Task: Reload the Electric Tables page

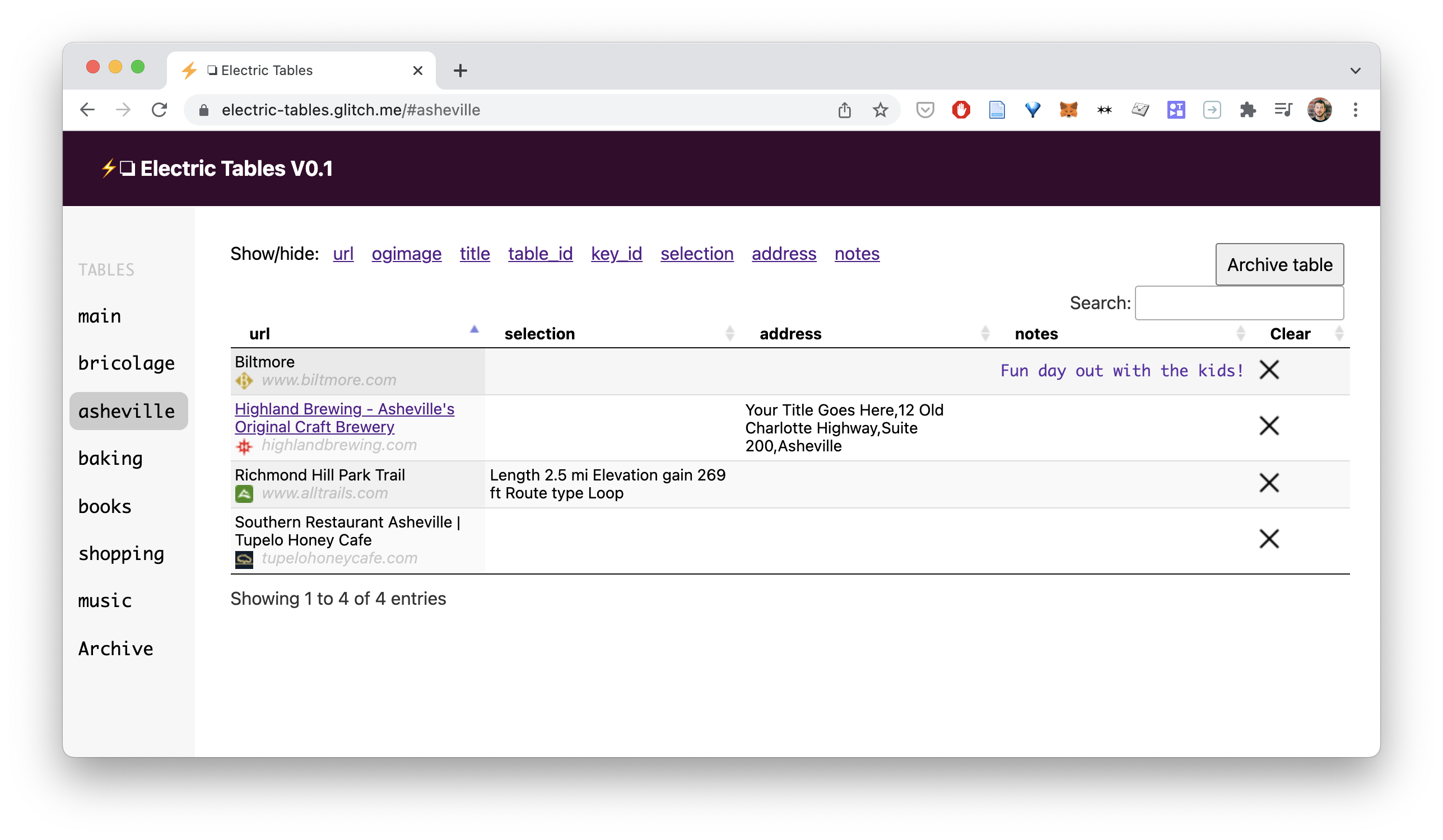Action: [x=159, y=110]
